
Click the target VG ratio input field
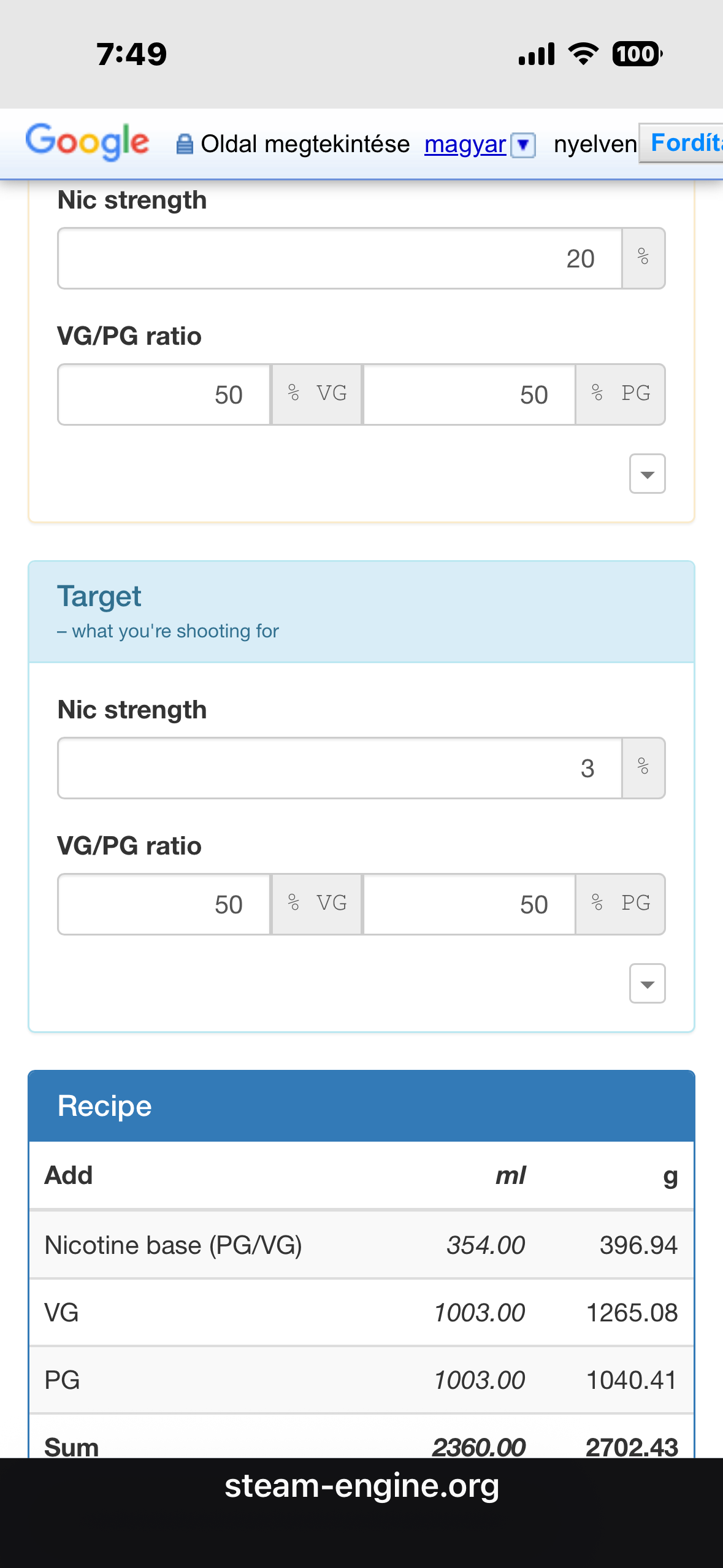pyautogui.click(x=164, y=904)
